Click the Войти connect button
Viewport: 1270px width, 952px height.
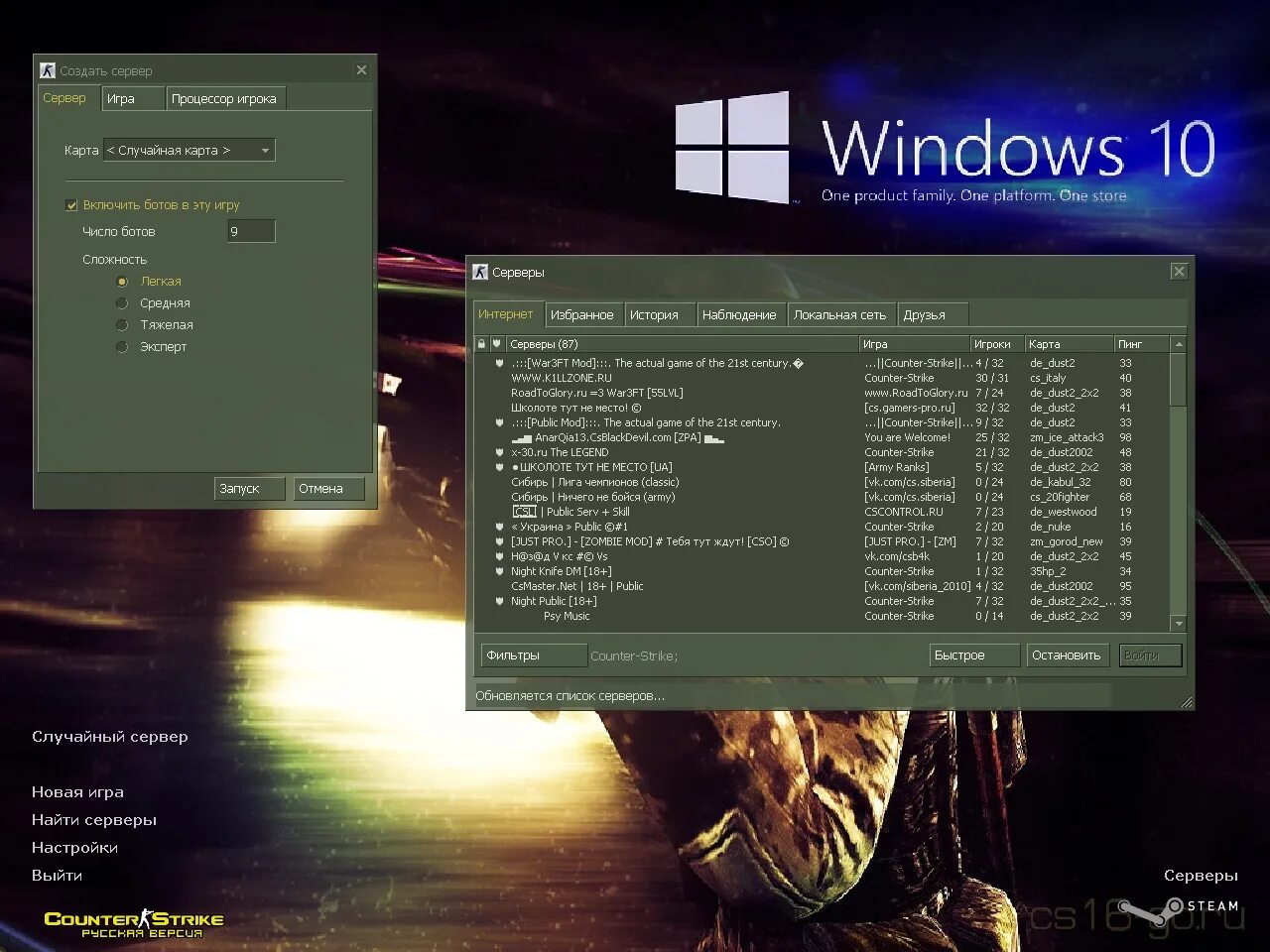tap(1150, 655)
